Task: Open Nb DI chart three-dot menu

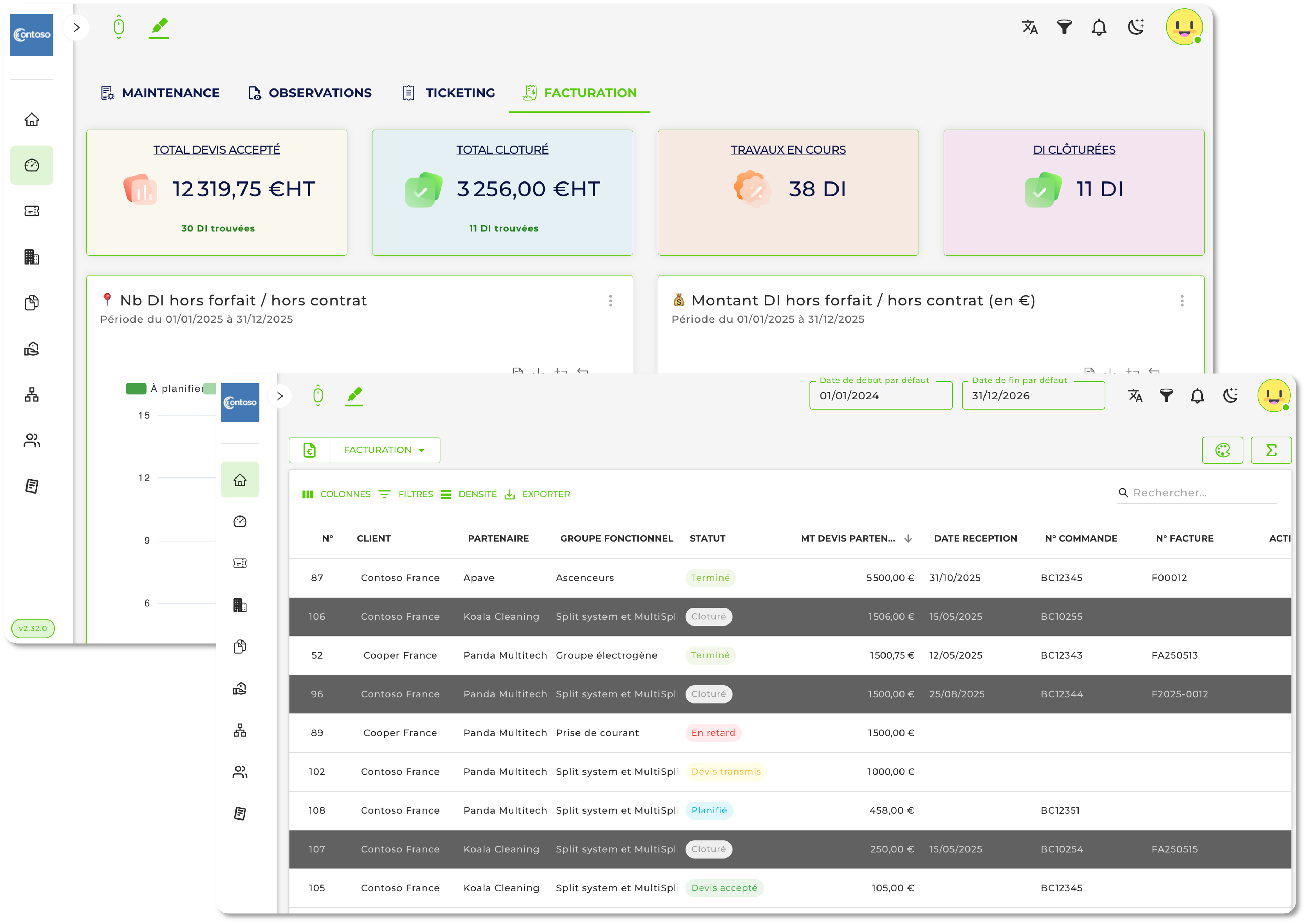Action: click(611, 301)
